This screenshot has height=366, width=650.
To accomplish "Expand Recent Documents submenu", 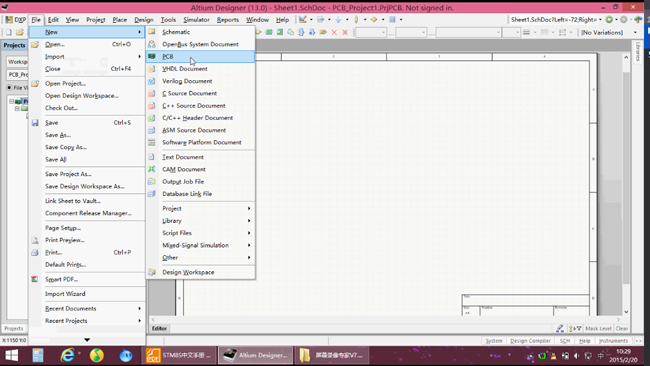I will click(x=87, y=308).
